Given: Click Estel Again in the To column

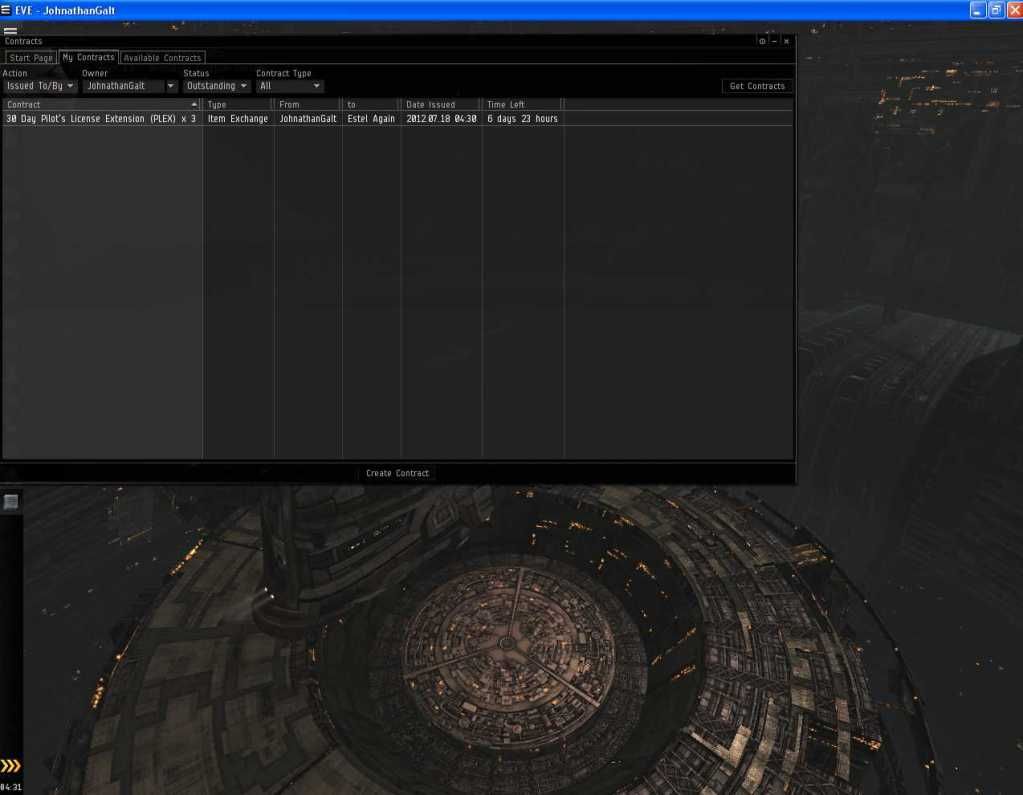Looking at the screenshot, I should (x=371, y=119).
